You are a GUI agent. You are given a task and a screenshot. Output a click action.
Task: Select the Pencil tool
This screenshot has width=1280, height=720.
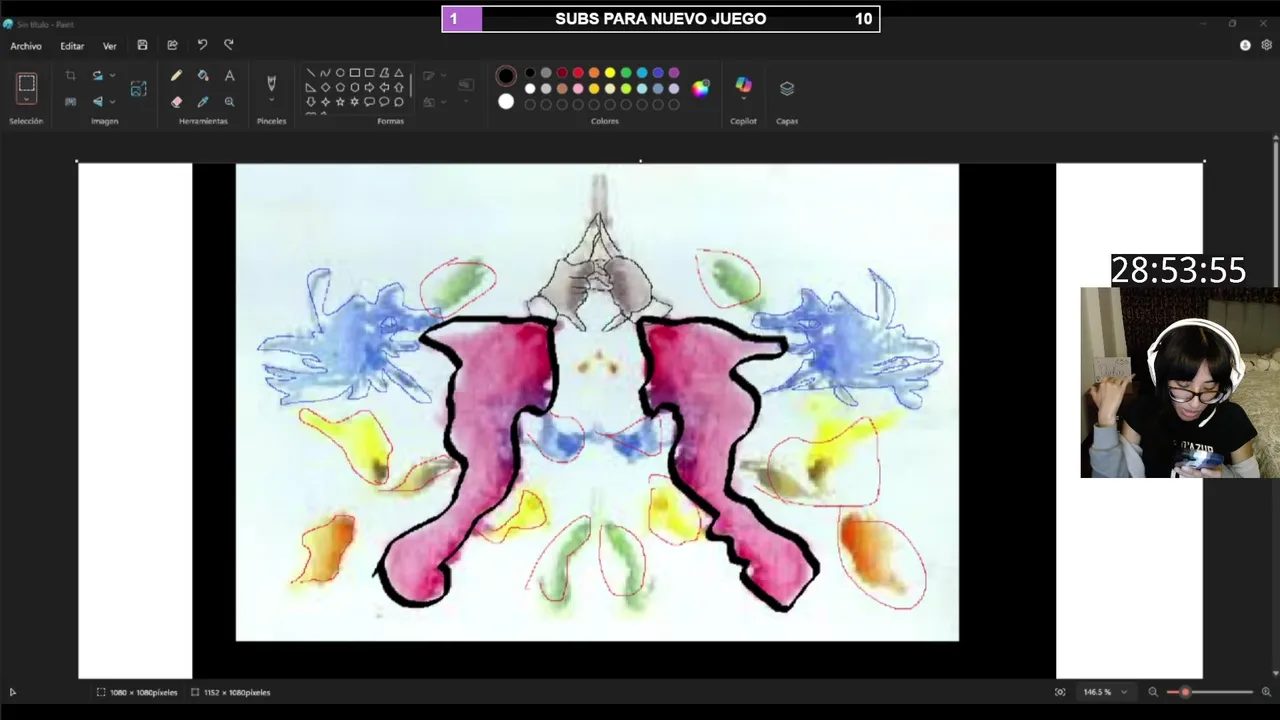[x=176, y=76]
